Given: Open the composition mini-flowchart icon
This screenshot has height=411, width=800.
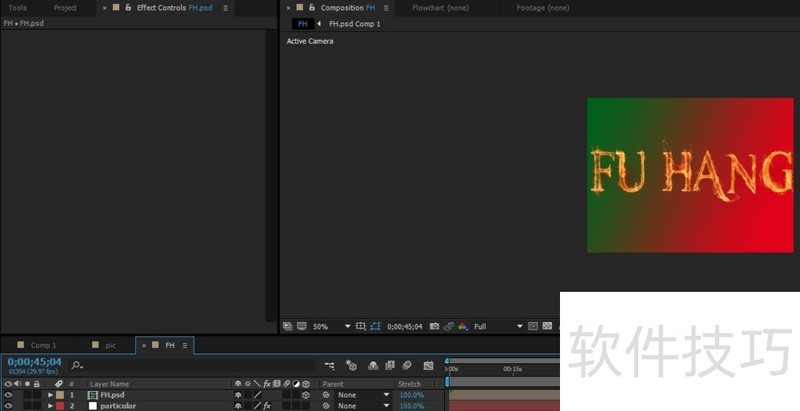Looking at the screenshot, I should [329, 365].
